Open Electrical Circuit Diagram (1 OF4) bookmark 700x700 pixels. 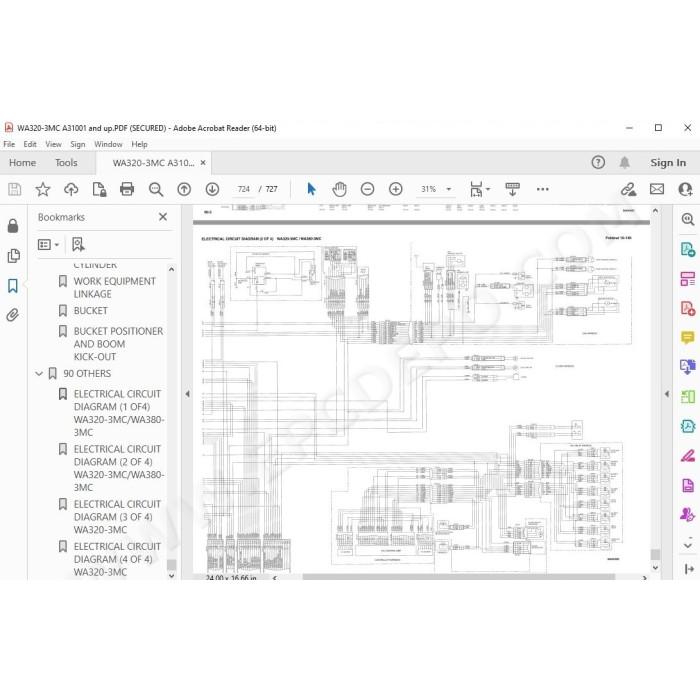coord(118,413)
